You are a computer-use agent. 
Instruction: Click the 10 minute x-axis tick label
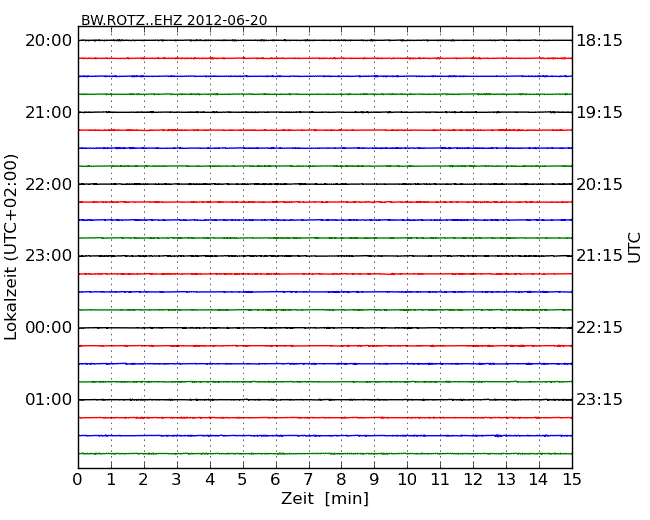click(407, 480)
